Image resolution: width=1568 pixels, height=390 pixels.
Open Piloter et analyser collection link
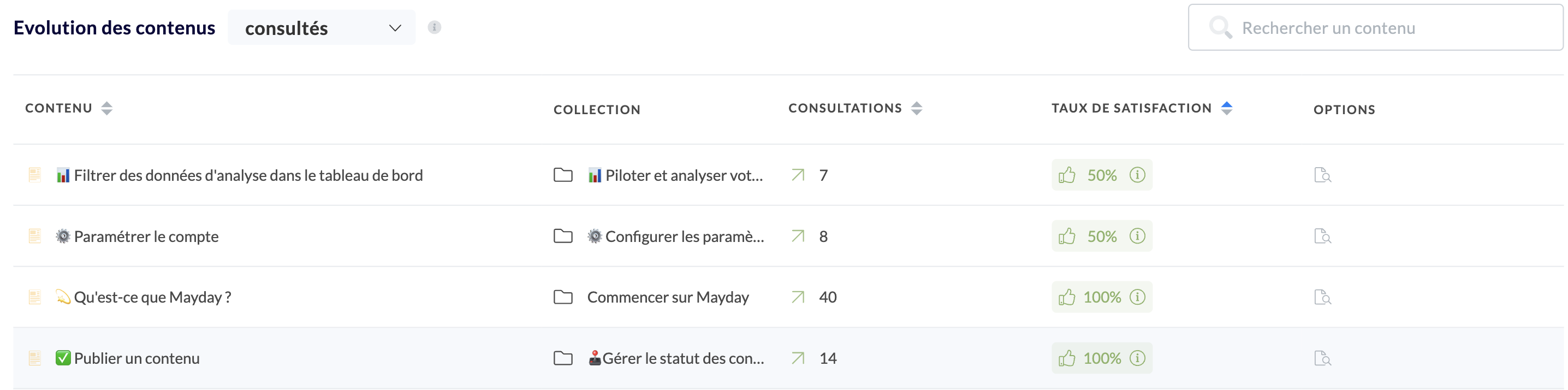click(x=684, y=175)
